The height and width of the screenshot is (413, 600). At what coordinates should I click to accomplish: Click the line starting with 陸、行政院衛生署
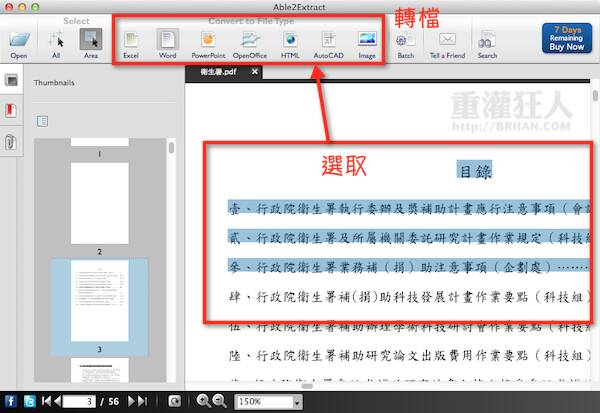[409, 356]
